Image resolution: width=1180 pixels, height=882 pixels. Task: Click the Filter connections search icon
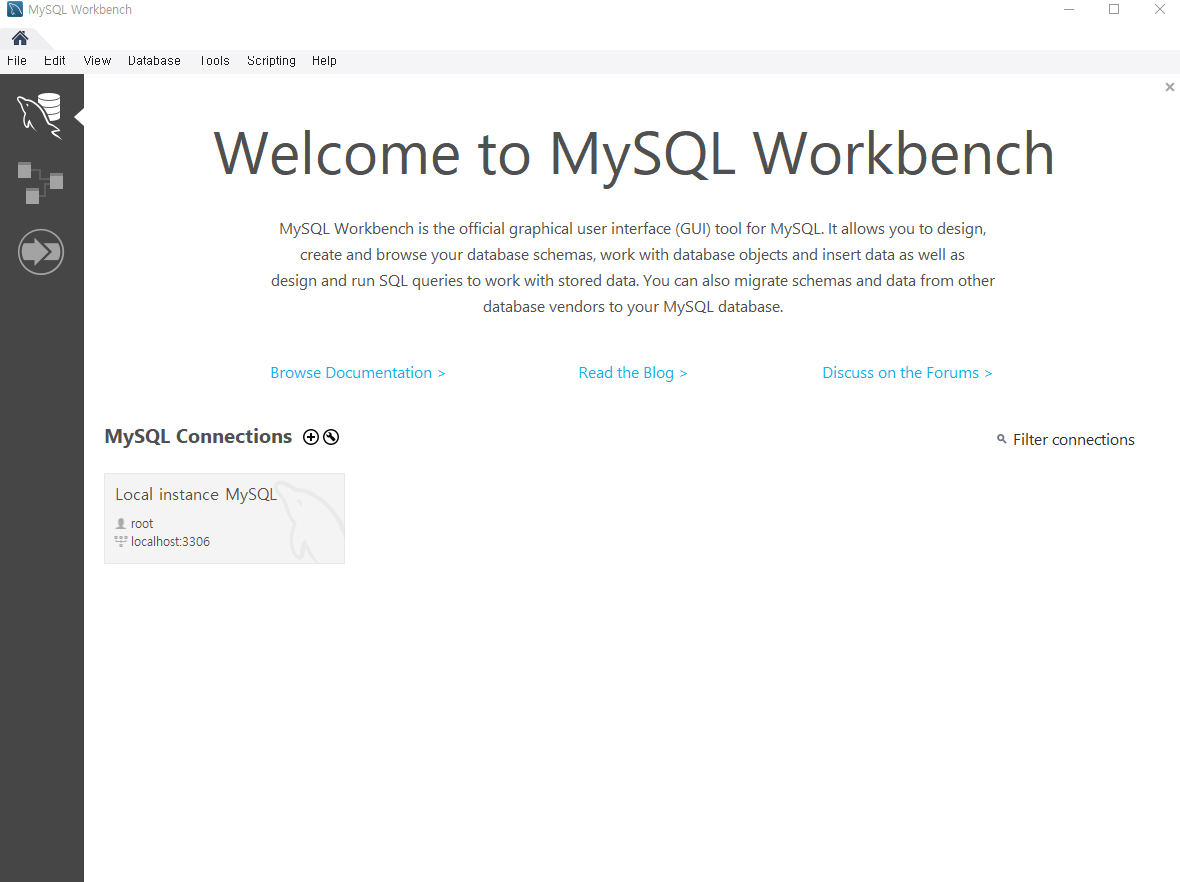click(x=1002, y=439)
